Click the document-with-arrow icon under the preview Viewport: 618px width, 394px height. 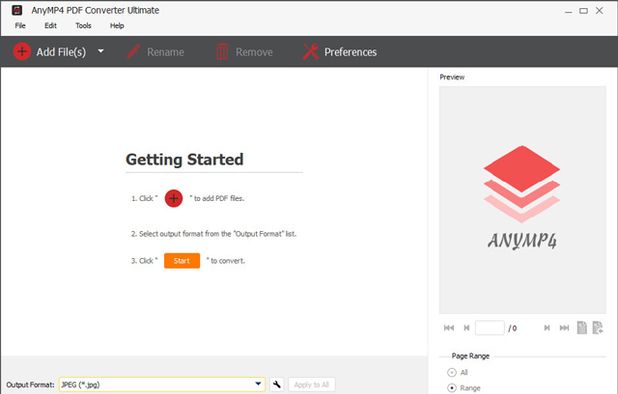click(598, 327)
